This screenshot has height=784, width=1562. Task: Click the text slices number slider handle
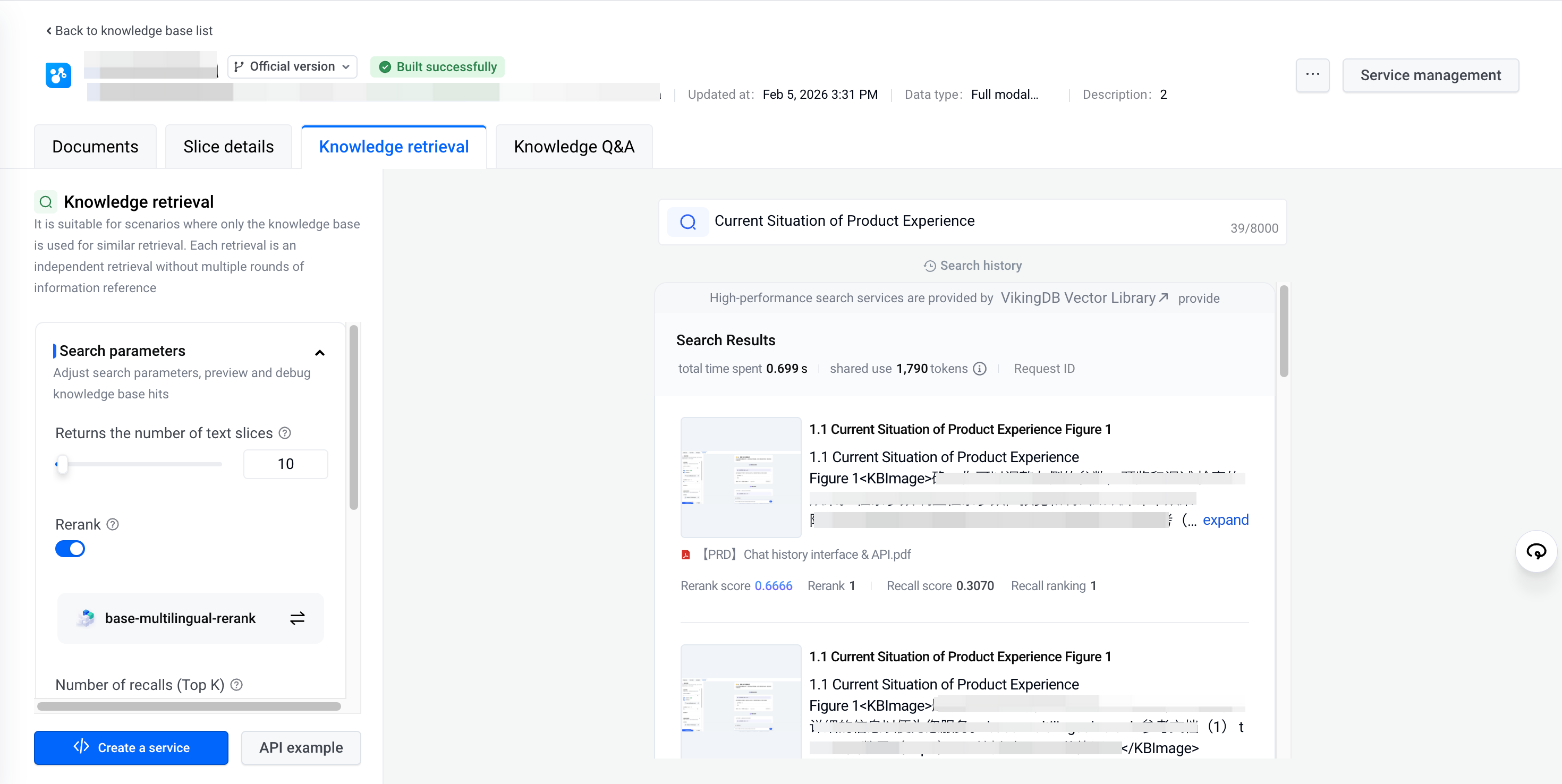click(62, 464)
